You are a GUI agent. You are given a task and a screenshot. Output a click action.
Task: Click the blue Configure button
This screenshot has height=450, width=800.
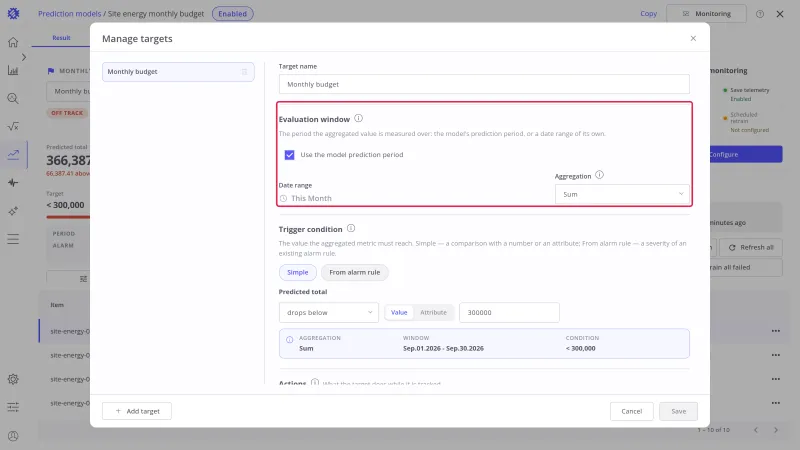click(746, 155)
